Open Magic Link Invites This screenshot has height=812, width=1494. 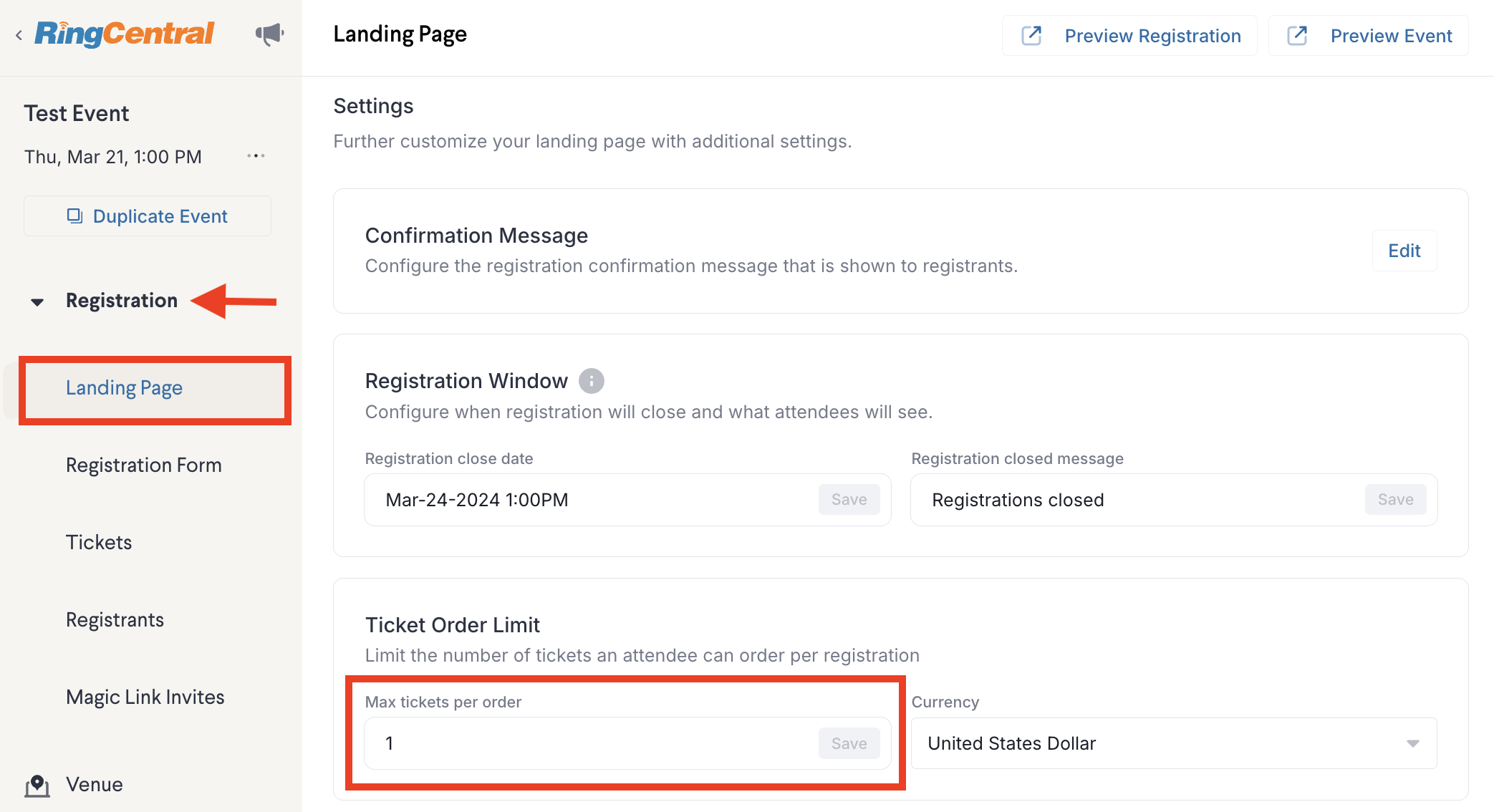pos(145,697)
